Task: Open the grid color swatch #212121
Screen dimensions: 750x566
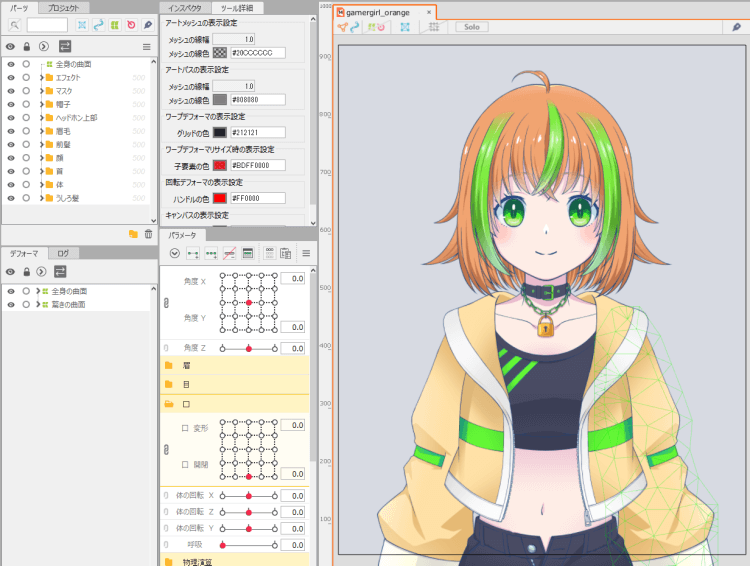Action: point(220,133)
